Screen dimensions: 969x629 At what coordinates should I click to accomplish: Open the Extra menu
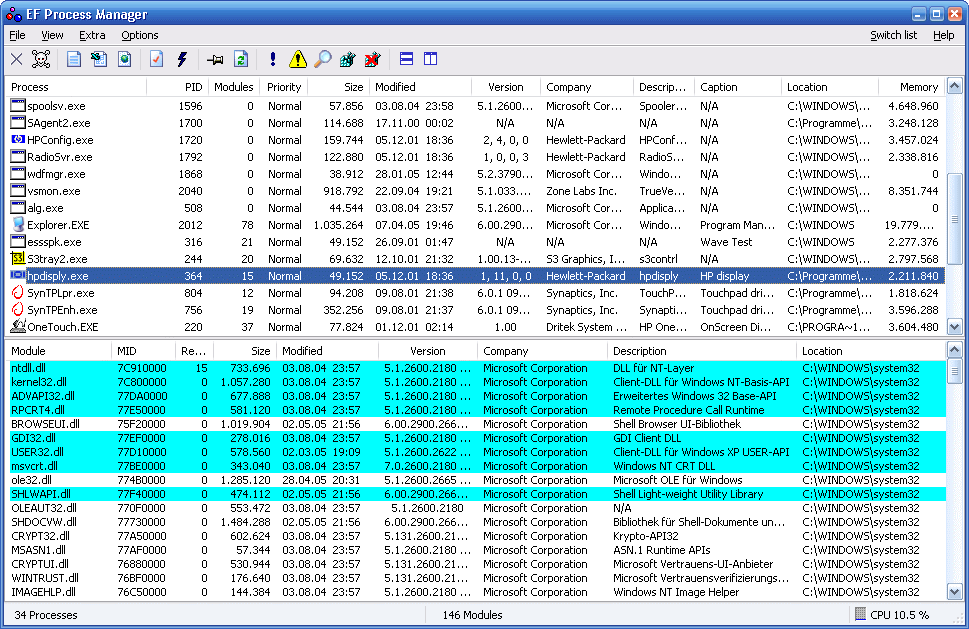coord(92,35)
